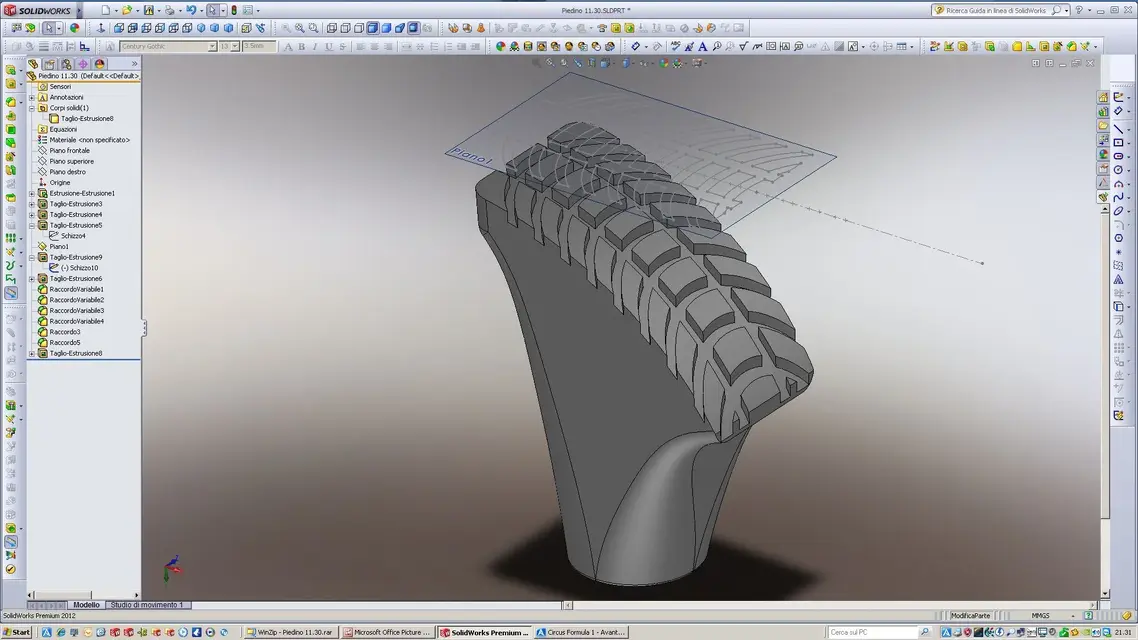Viewport: 1138px width, 640px height.
Task: Click the Italic formatting icon
Action: pyautogui.click(x=315, y=46)
